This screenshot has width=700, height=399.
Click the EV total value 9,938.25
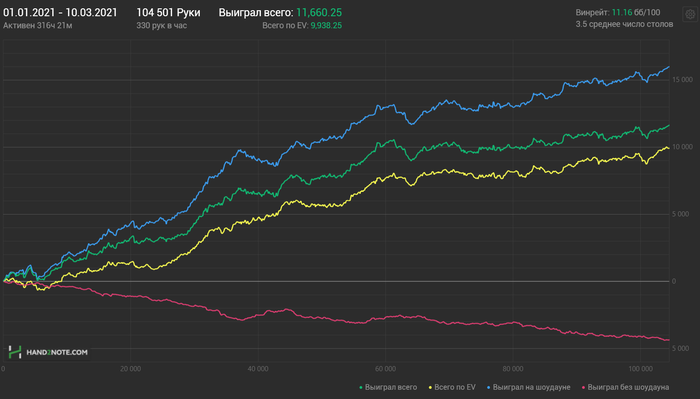[326, 25]
